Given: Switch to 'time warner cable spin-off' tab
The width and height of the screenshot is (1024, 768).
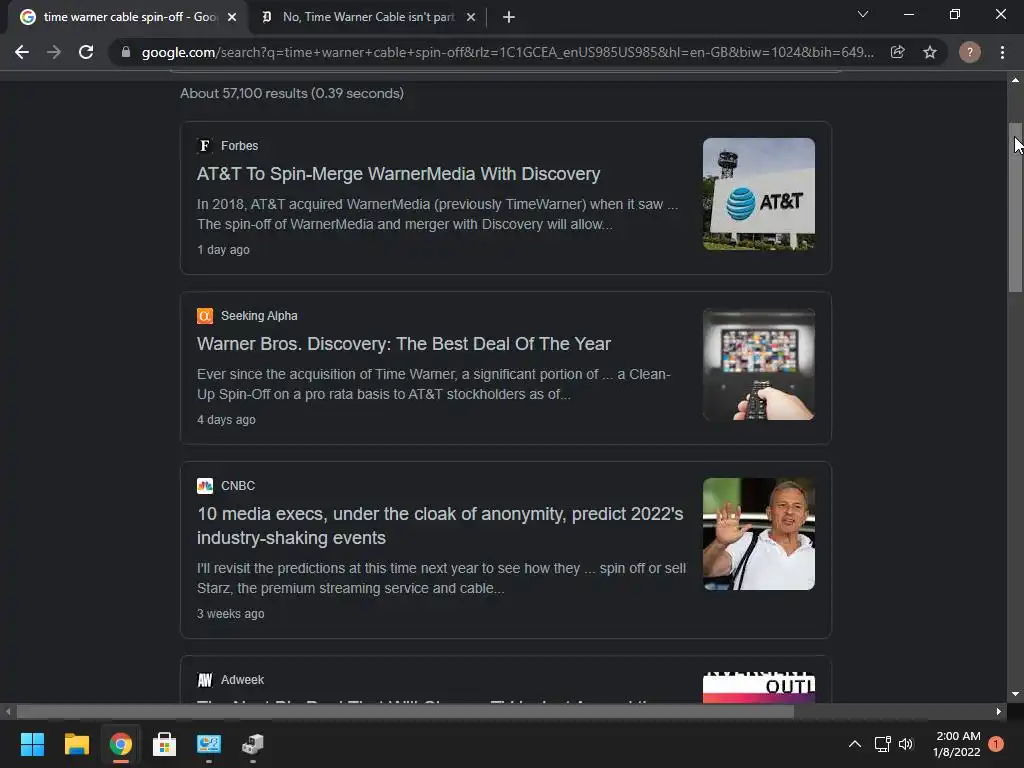Looking at the screenshot, I should click(x=127, y=17).
